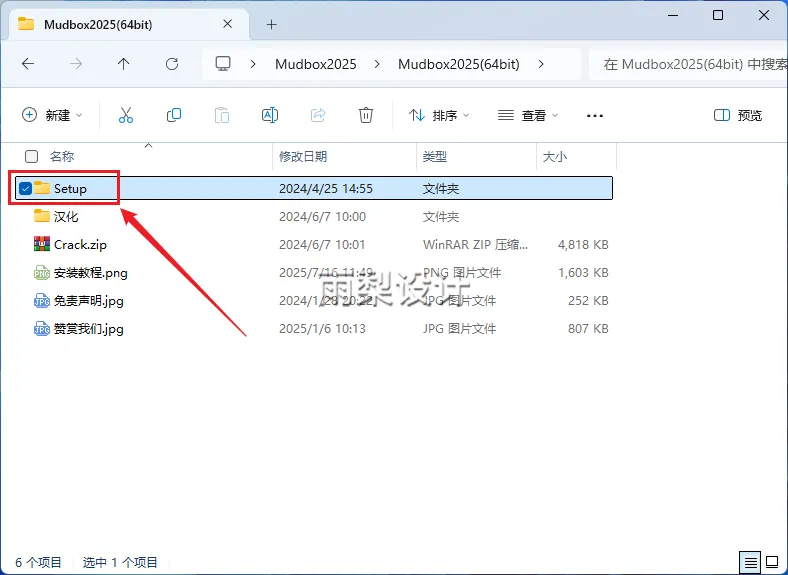Viewport: 788px width, 575px height.
Task: Sort by the 修改日期 column header
Action: coord(303,156)
